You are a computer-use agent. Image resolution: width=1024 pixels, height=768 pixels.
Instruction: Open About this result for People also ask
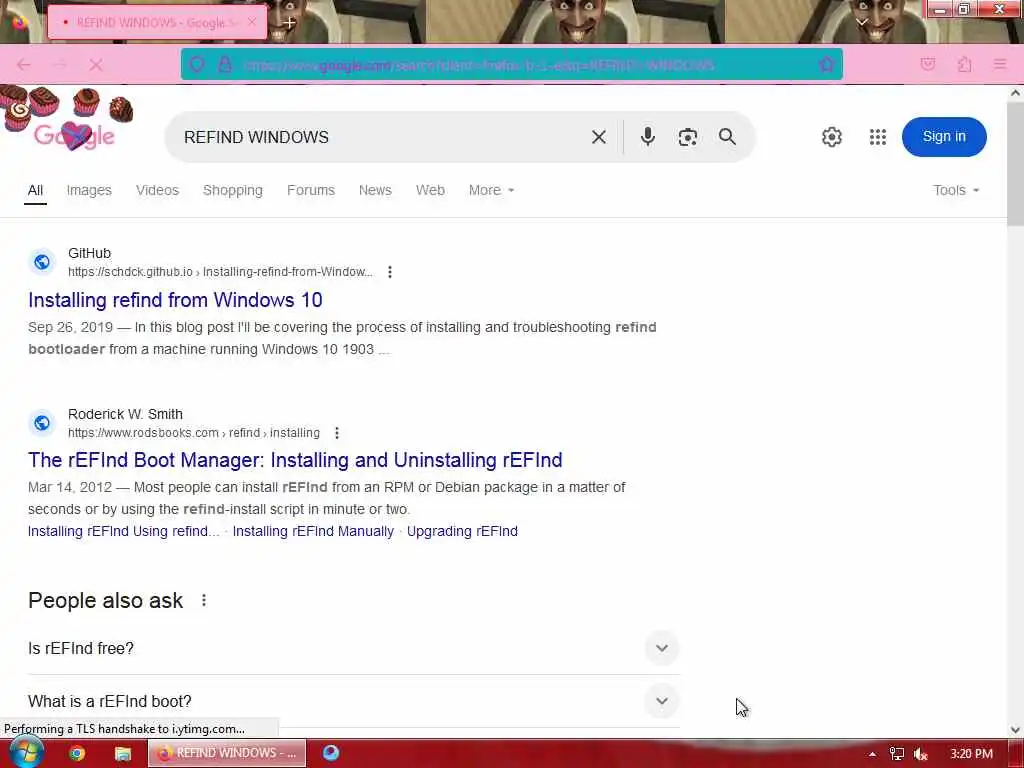click(x=204, y=600)
